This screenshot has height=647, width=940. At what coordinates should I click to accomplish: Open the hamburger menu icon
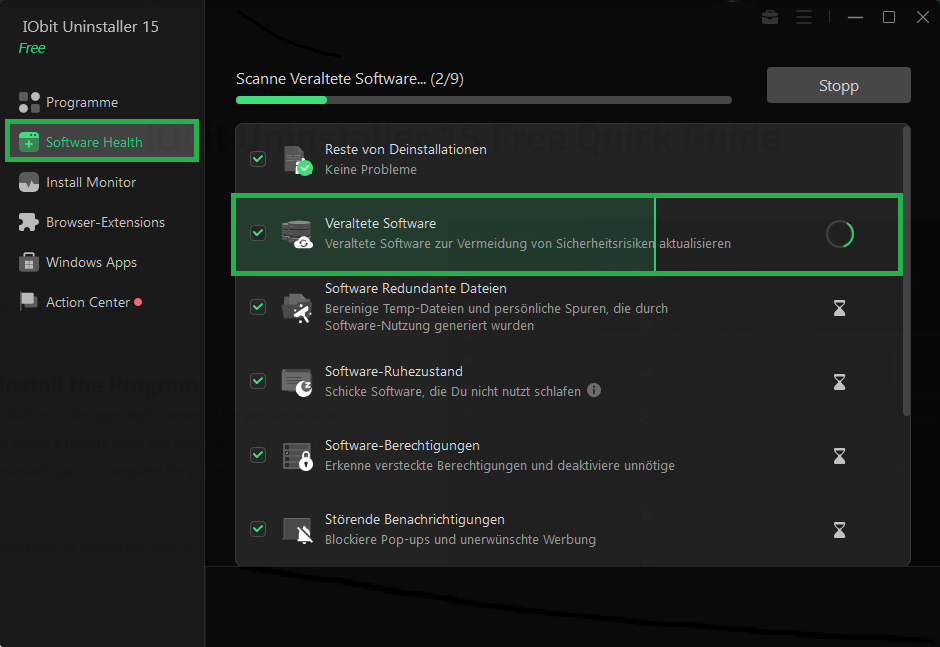pos(804,17)
